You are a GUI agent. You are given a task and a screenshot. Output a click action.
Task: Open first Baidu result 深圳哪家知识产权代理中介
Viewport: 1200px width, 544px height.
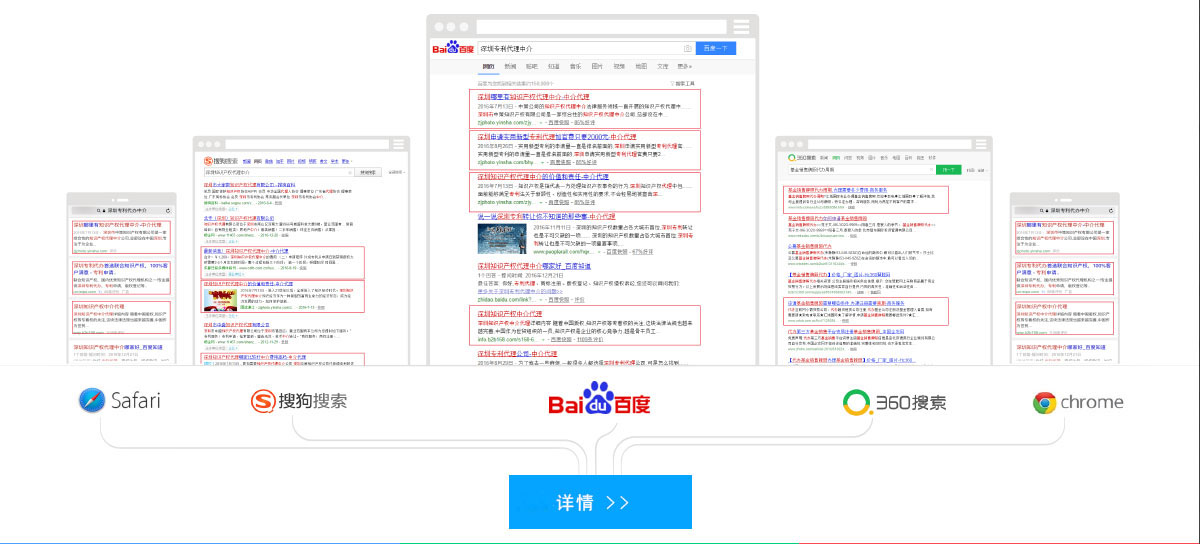click(x=533, y=97)
